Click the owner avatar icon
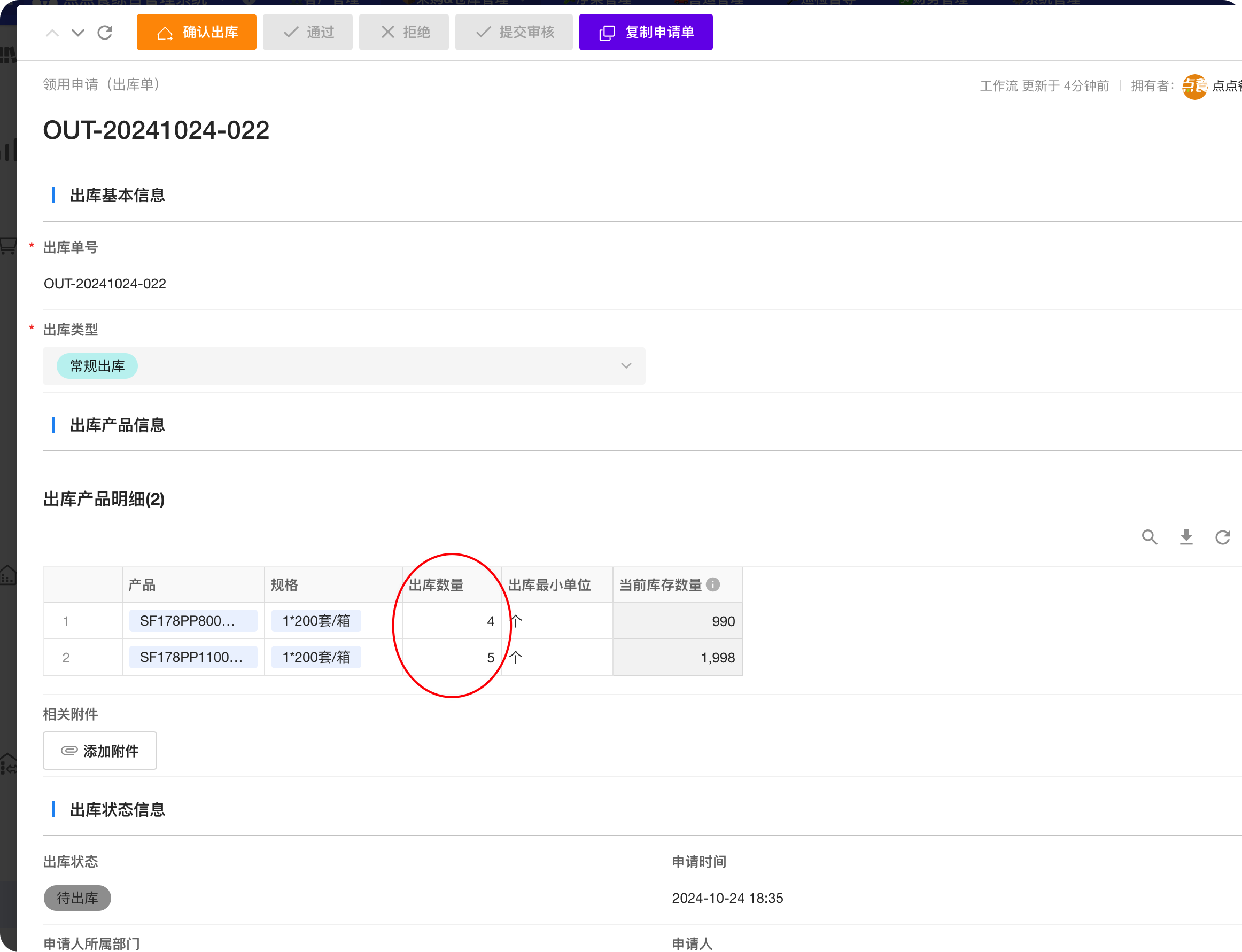Screen dimensions: 1242x952 point(1194,86)
